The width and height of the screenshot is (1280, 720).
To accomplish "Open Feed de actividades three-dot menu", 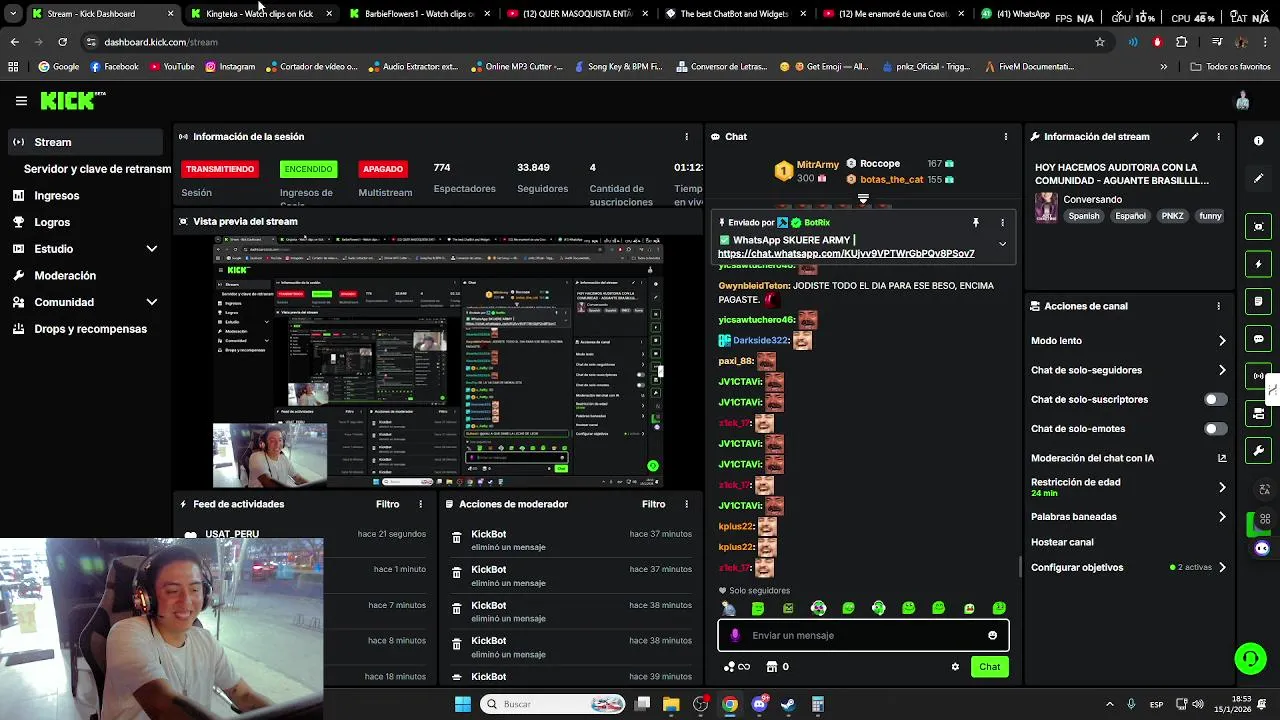I will 420,505.
